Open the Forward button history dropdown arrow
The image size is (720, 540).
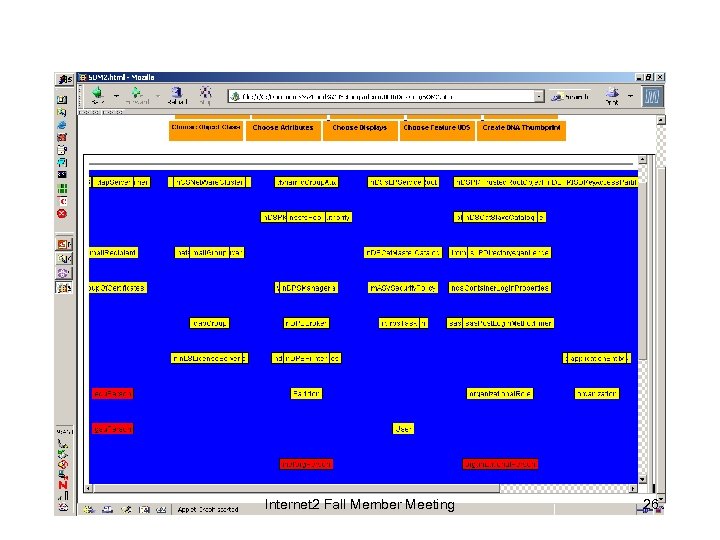coord(158,96)
